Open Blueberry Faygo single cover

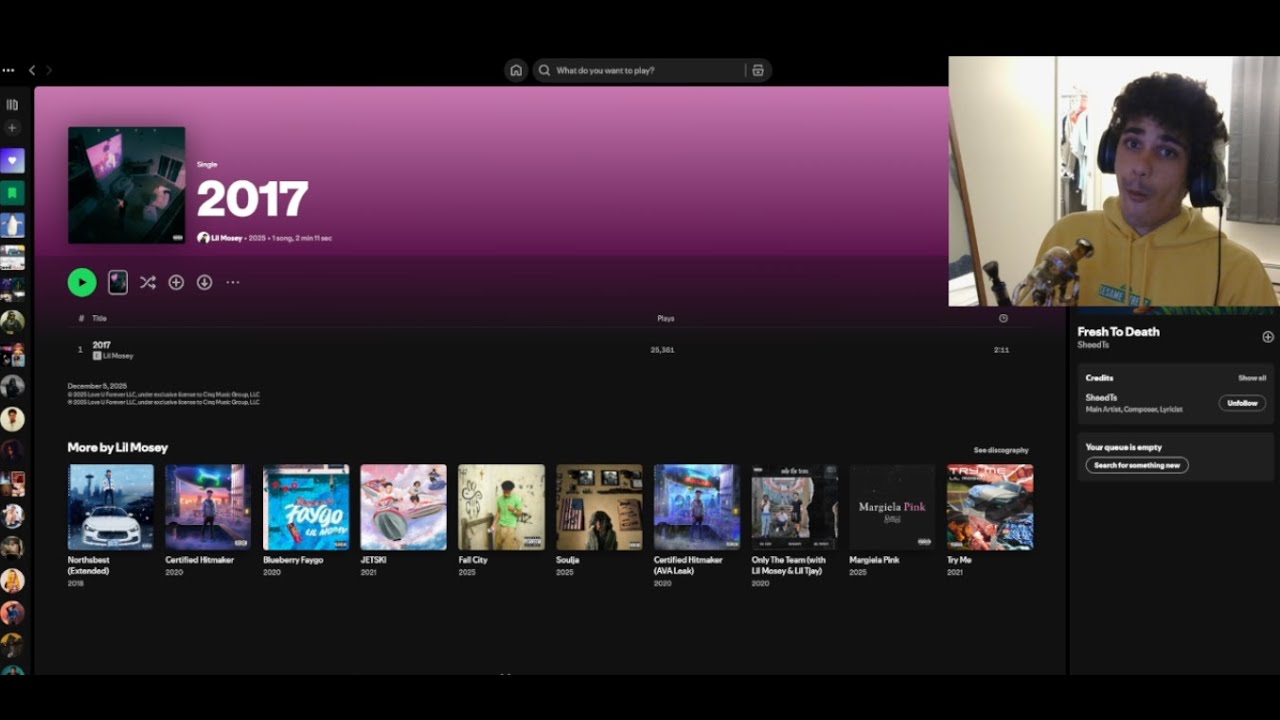click(306, 507)
